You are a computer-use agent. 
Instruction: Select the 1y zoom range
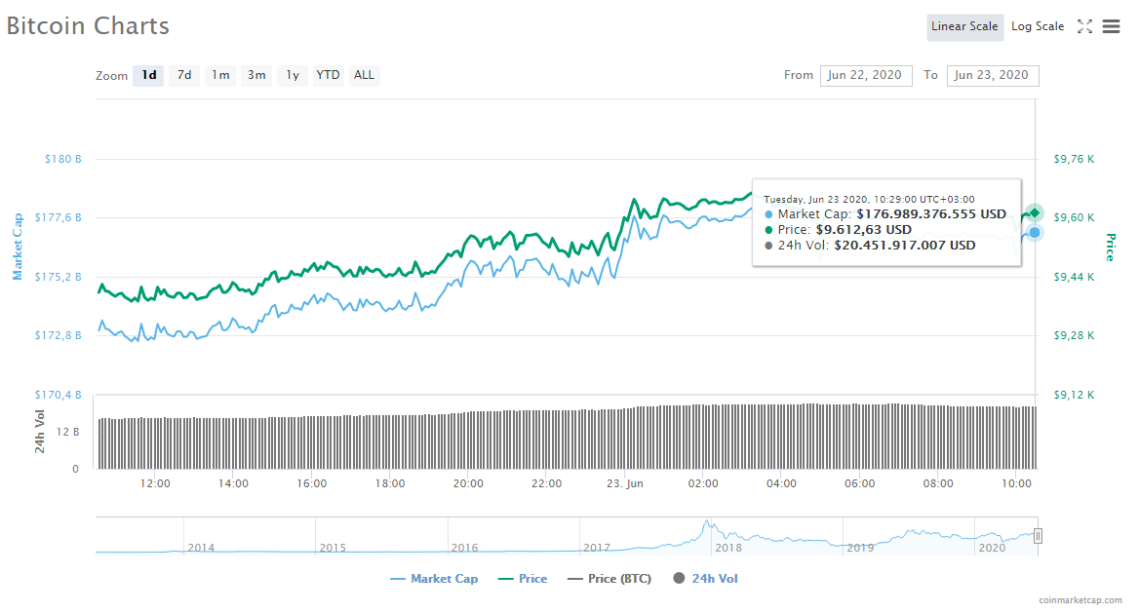click(x=292, y=75)
